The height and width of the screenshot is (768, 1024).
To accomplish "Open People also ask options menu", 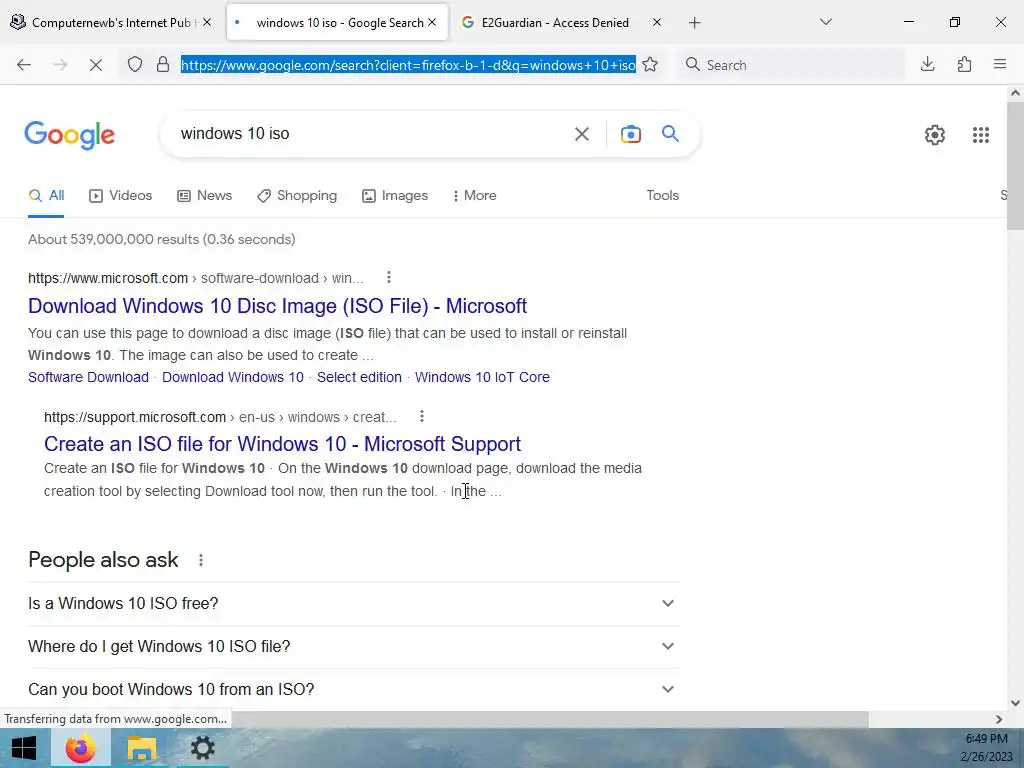I will (200, 560).
